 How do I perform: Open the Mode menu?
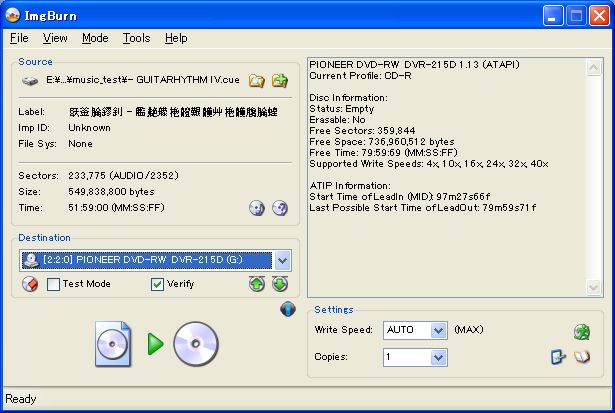95,38
